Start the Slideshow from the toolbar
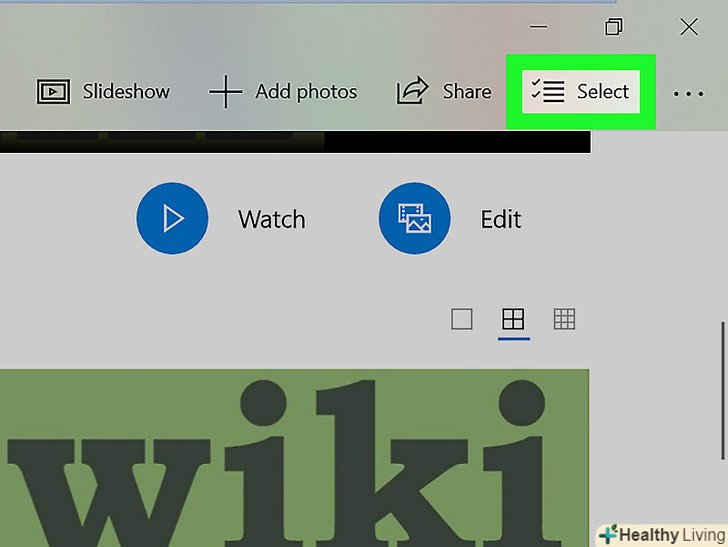 click(x=103, y=91)
